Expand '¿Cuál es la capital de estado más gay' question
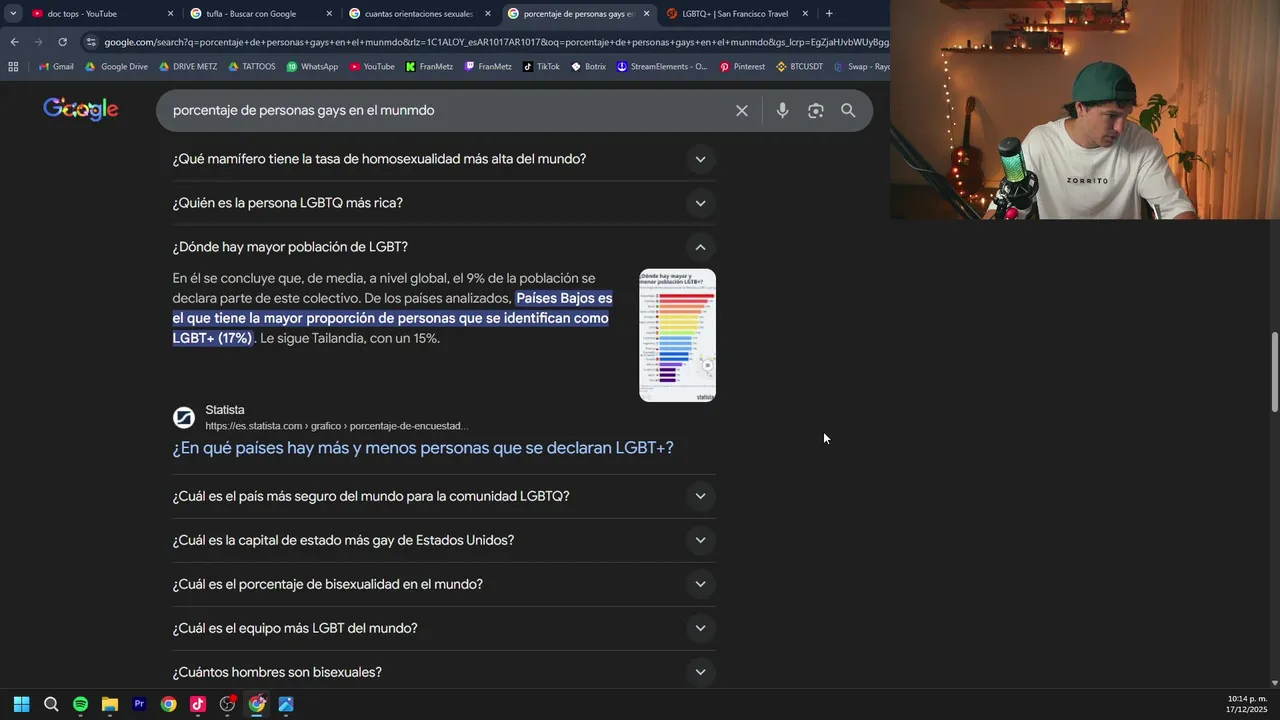The image size is (1280, 720). tap(444, 540)
